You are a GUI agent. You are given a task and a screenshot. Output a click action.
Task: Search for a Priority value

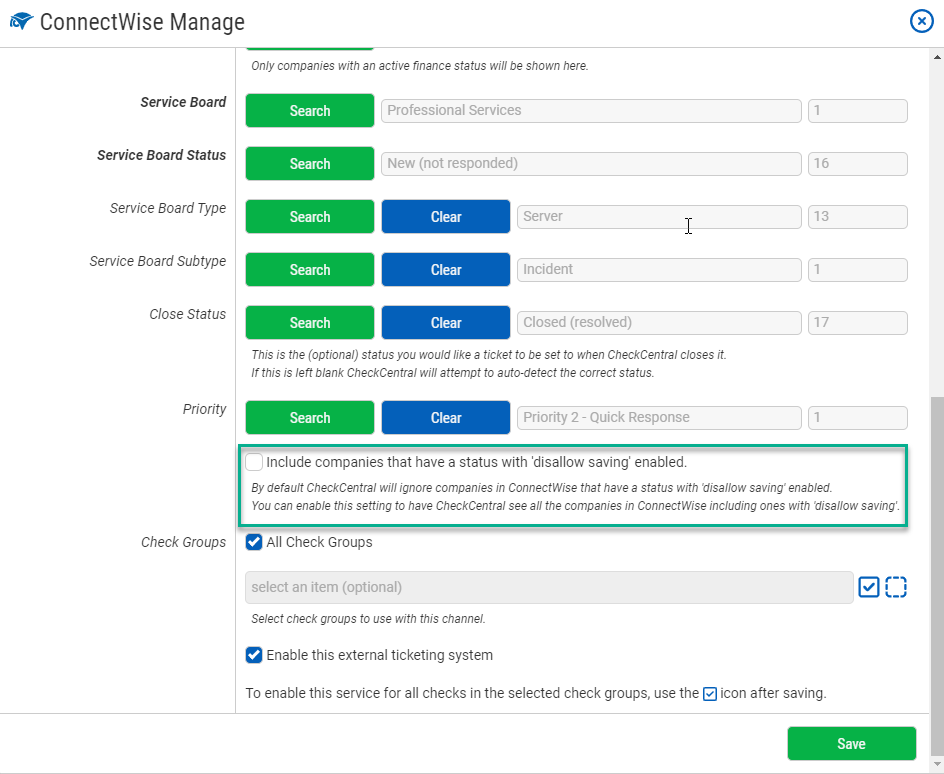[x=309, y=417]
